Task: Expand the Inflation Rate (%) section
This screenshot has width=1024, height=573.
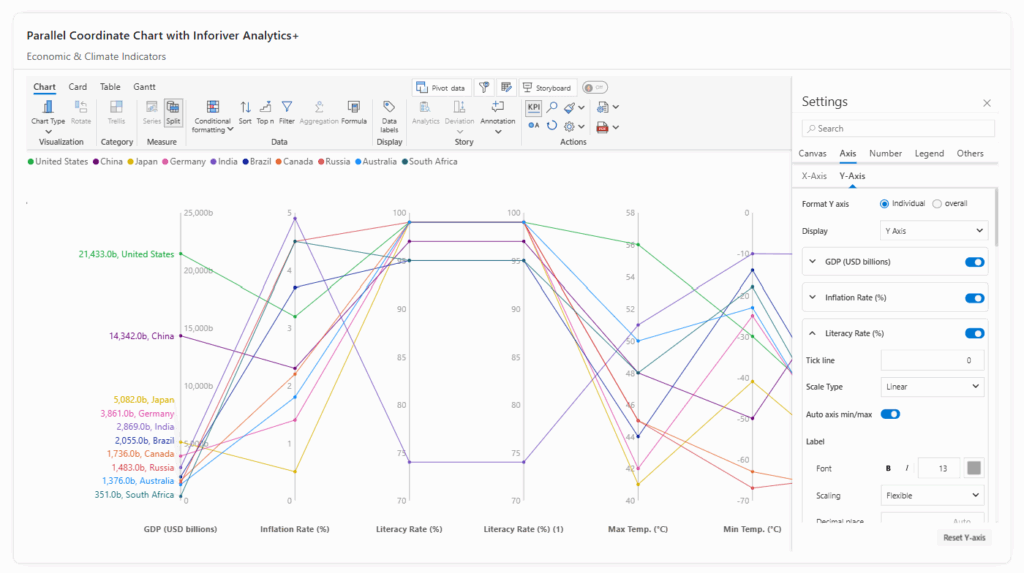Action: tap(812, 298)
